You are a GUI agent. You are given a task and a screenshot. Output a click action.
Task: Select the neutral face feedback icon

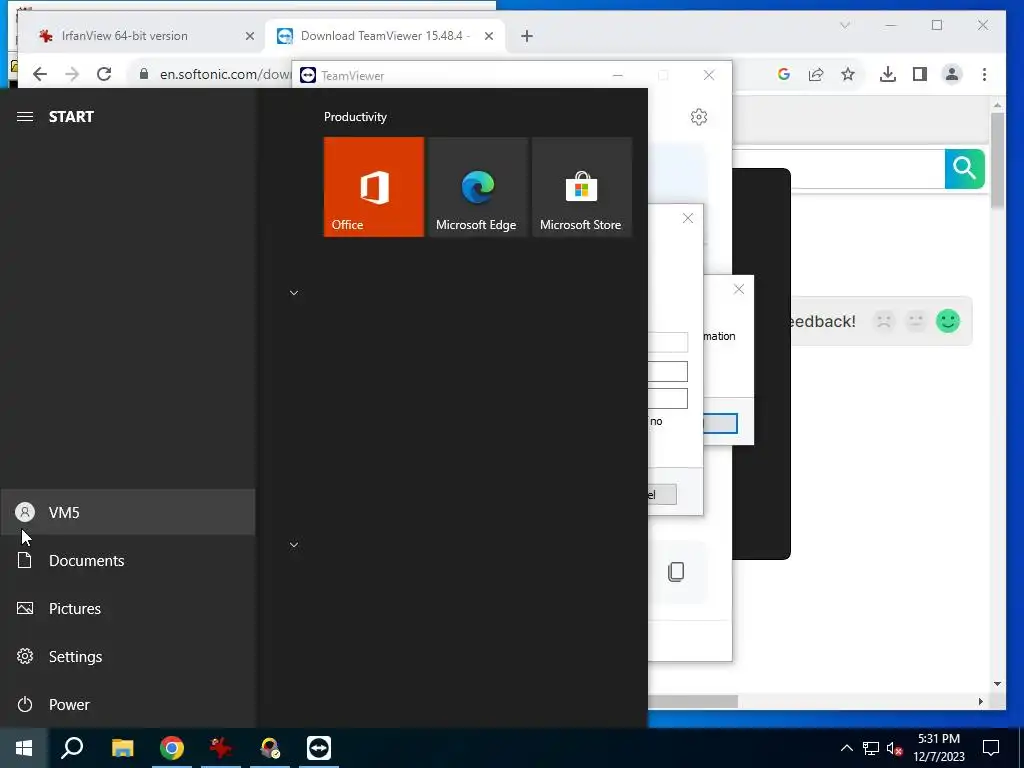916,321
